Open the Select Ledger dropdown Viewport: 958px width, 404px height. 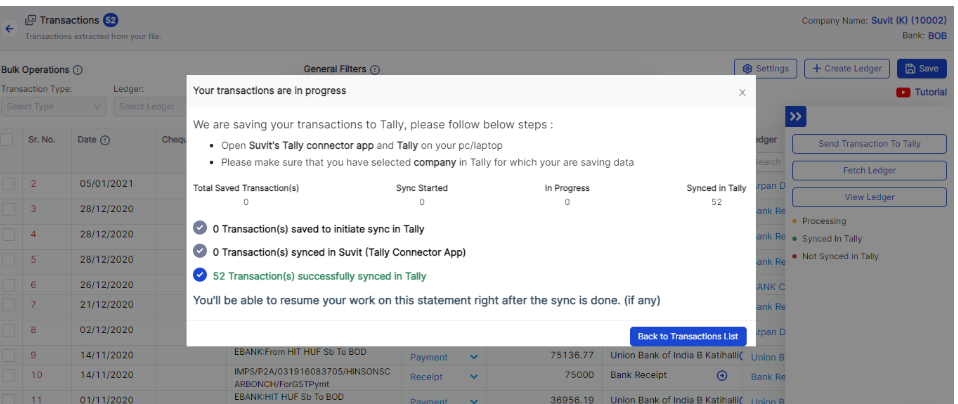point(150,106)
